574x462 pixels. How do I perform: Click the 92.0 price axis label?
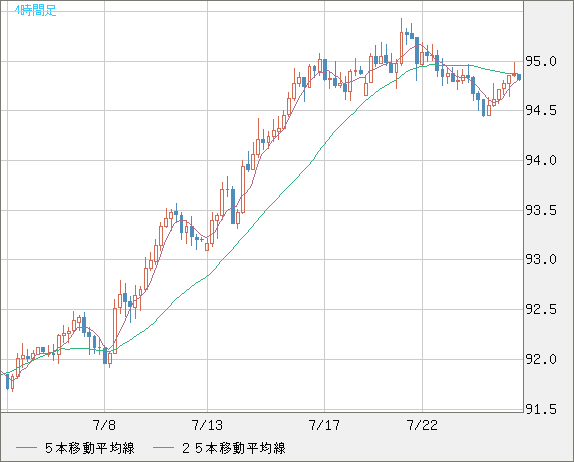541,359
